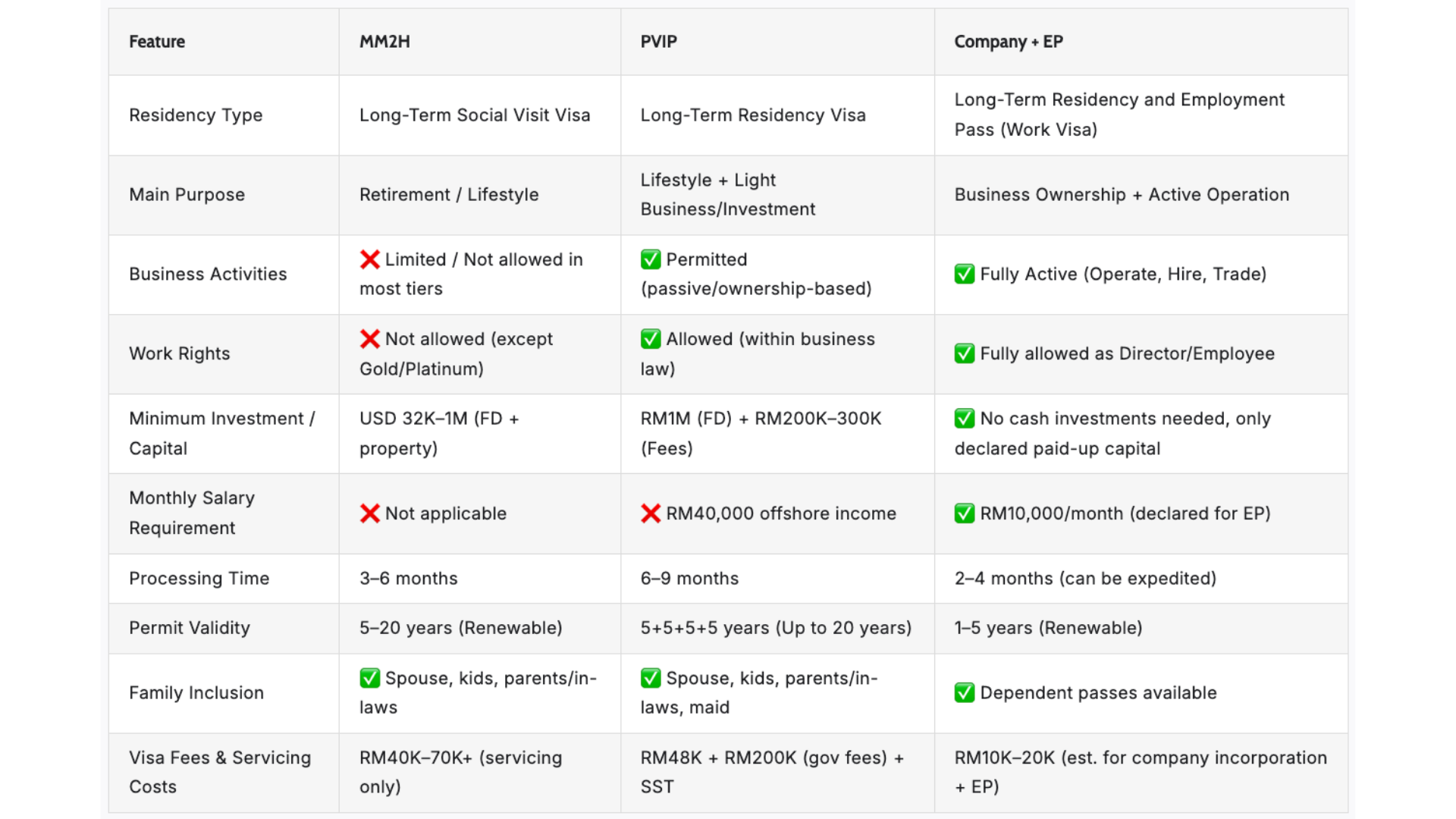Click the green check next to Fully allowed as Director/Employee
This screenshot has height=819, width=1456.
point(965,353)
